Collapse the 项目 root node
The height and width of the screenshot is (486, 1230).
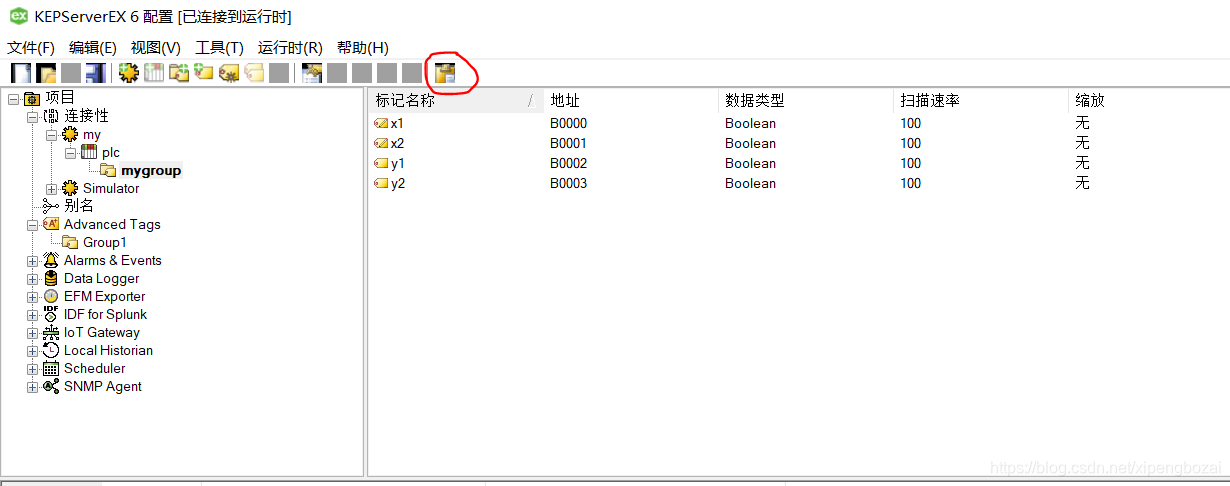(14, 98)
